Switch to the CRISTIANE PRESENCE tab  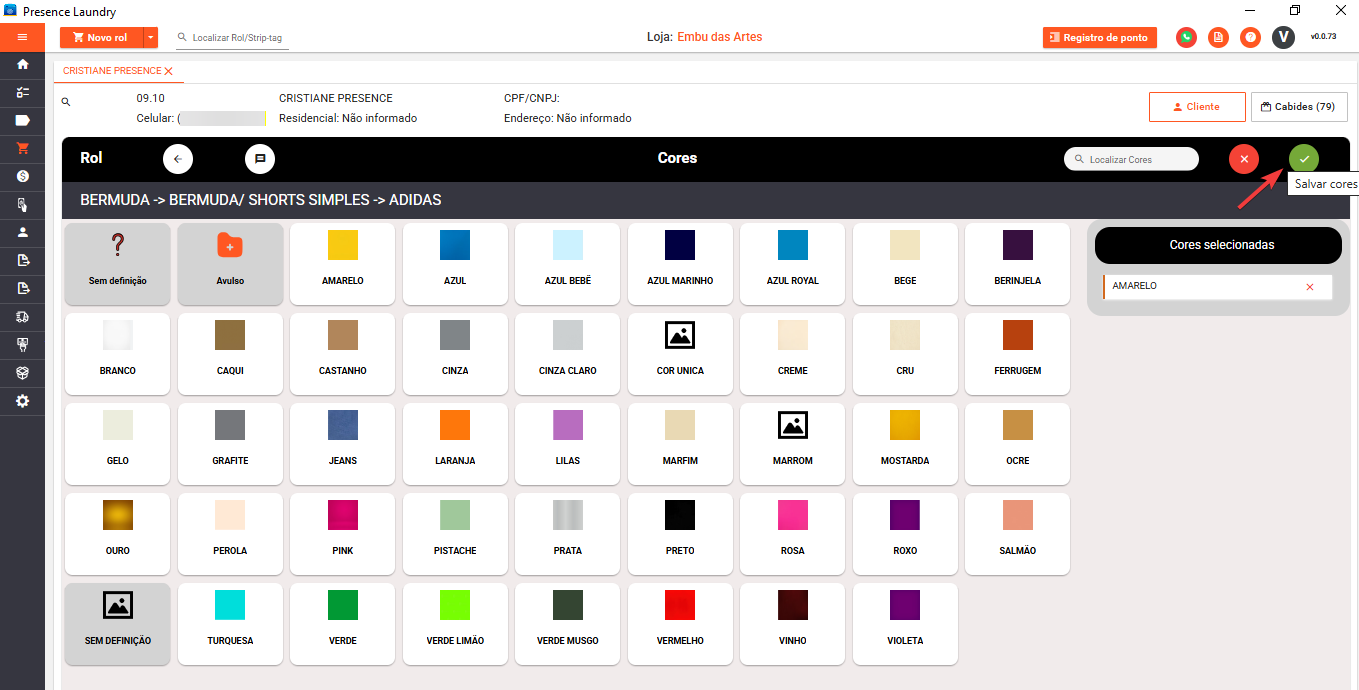111,71
